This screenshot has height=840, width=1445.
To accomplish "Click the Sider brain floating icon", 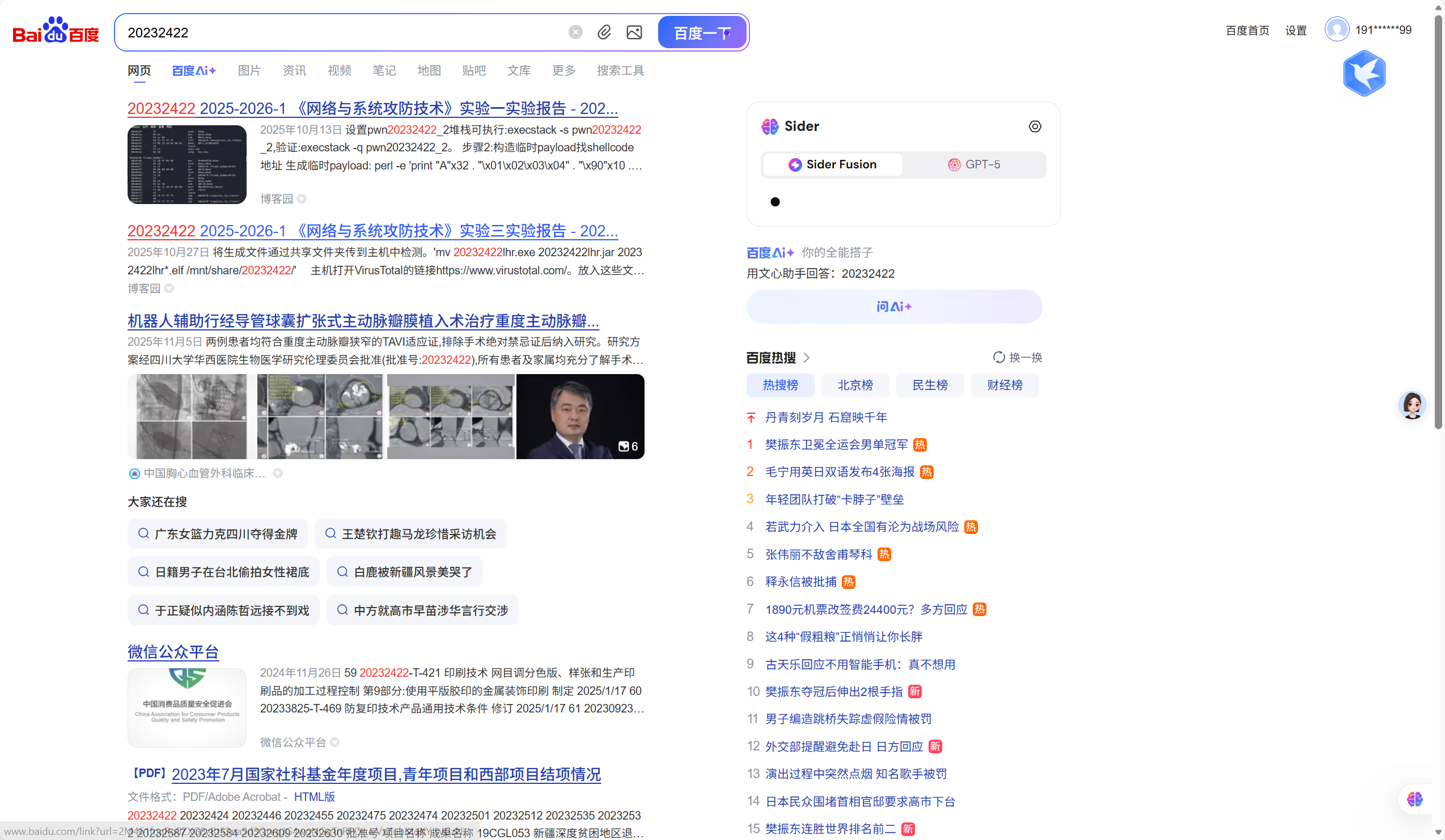I will click(1414, 799).
